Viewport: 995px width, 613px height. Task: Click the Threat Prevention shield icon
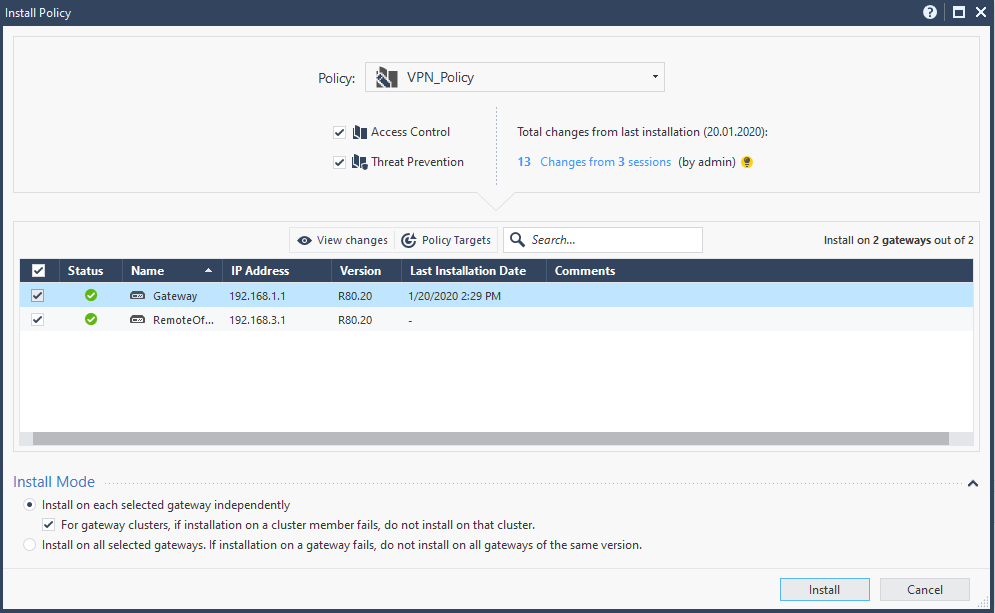point(360,162)
